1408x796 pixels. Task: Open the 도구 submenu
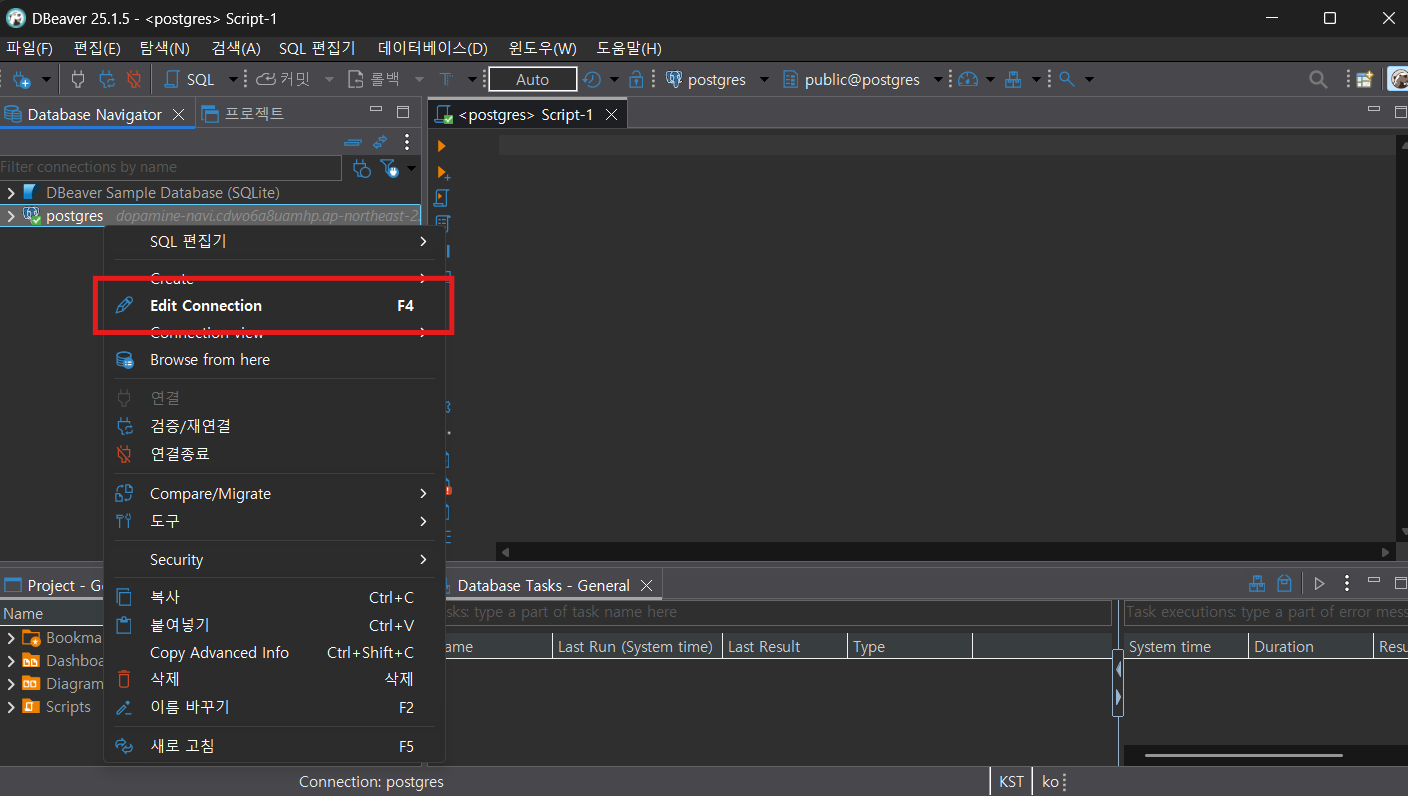coord(274,521)
